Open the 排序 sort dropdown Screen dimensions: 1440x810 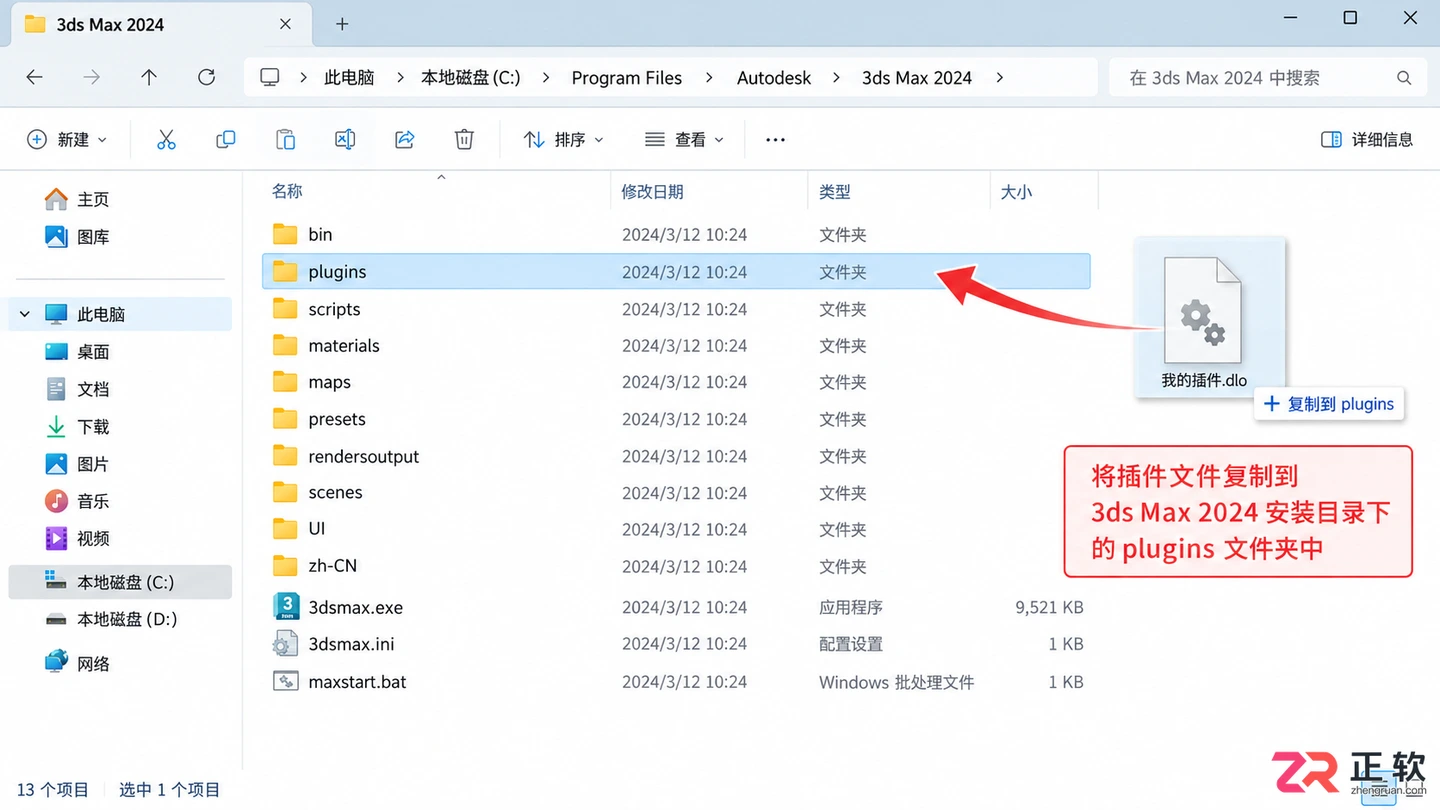point(564,140)
